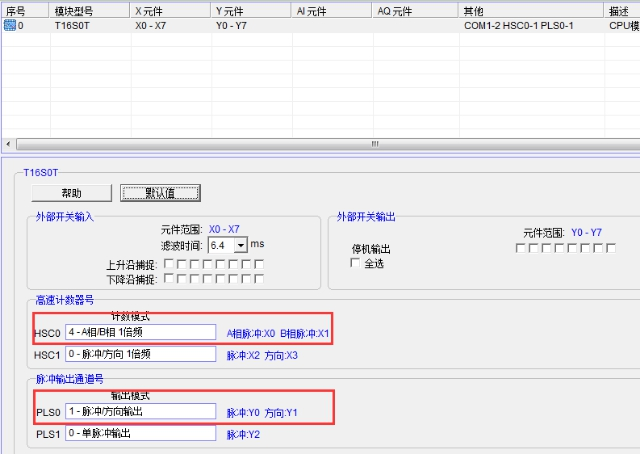Tick the last 上升沿捕捉 checkbox
The width and height of the screenshot is (640, 454).
click(259, 264)
